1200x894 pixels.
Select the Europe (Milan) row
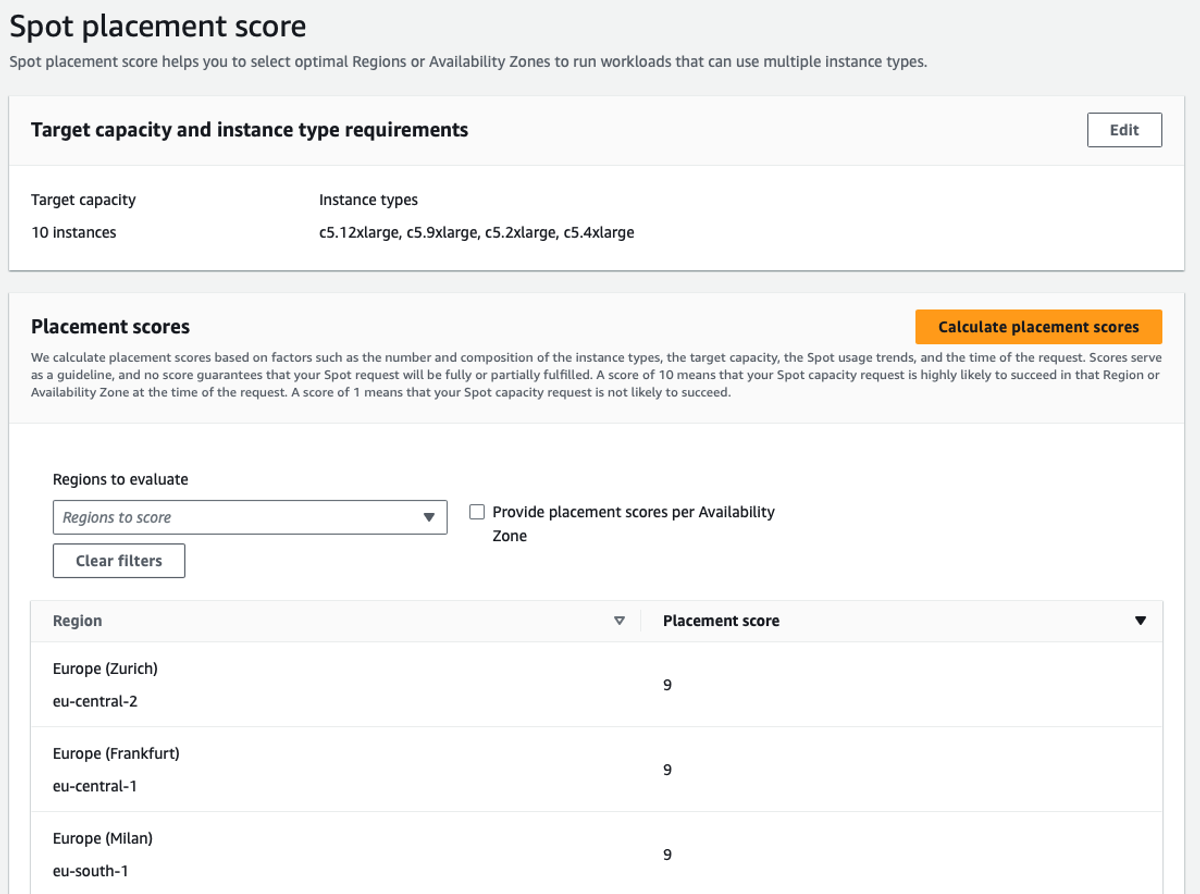pyautogui.click(x=597, y=853)
